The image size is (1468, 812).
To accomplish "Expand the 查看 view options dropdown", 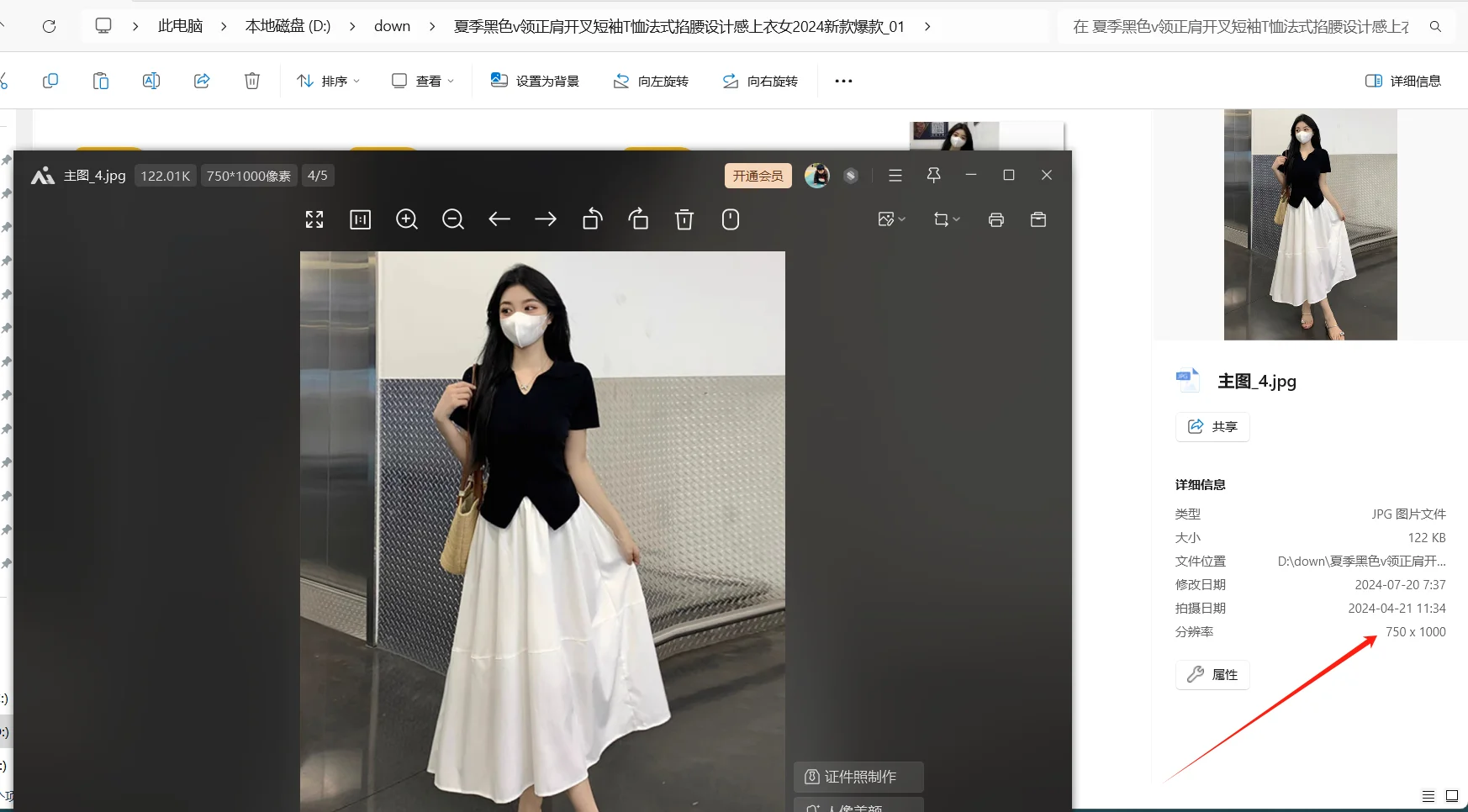I will coord(422,80).
